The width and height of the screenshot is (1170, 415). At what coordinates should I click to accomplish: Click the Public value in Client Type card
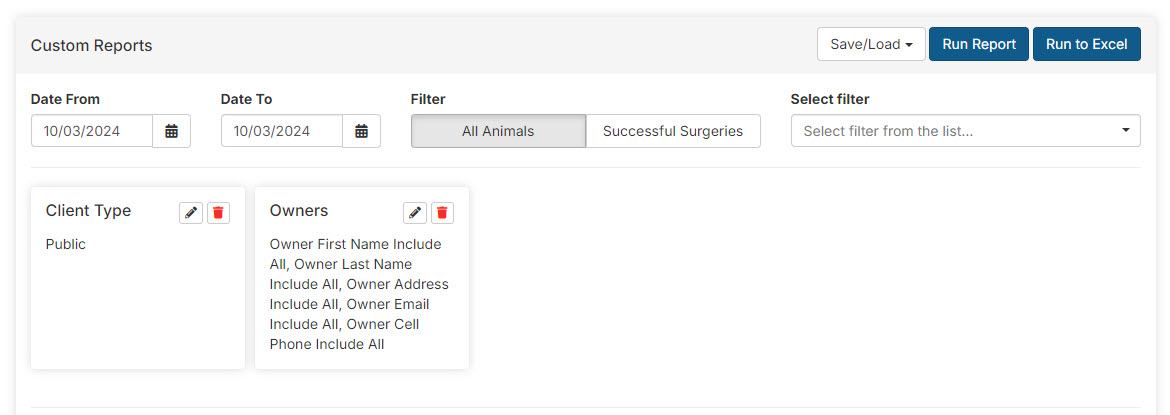click(x=66, y=244)
